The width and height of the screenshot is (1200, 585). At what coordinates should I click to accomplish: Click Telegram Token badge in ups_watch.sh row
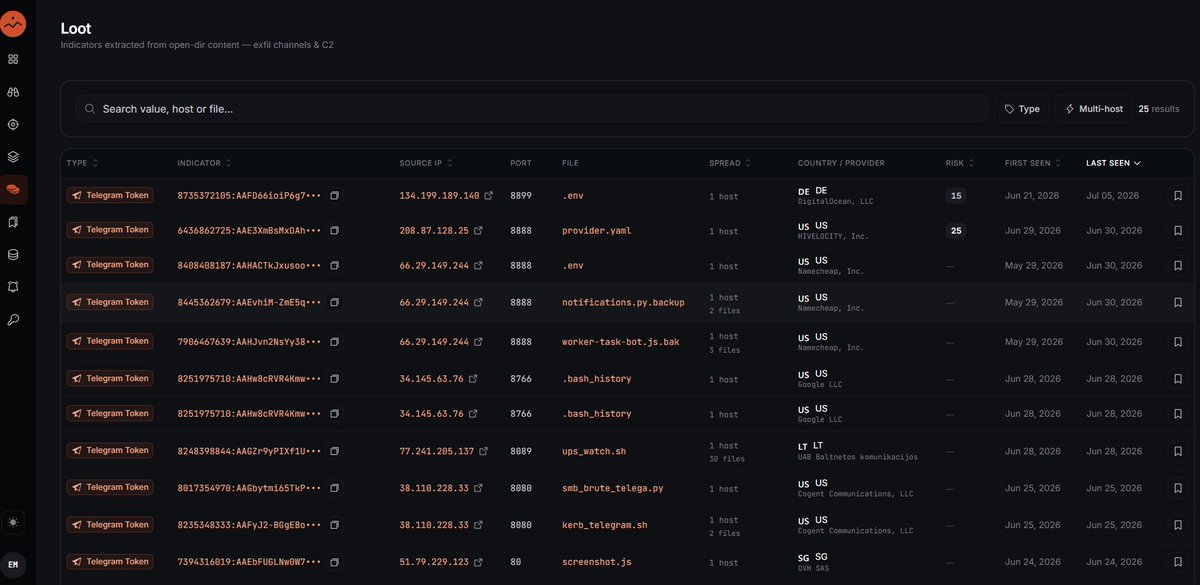110,451
